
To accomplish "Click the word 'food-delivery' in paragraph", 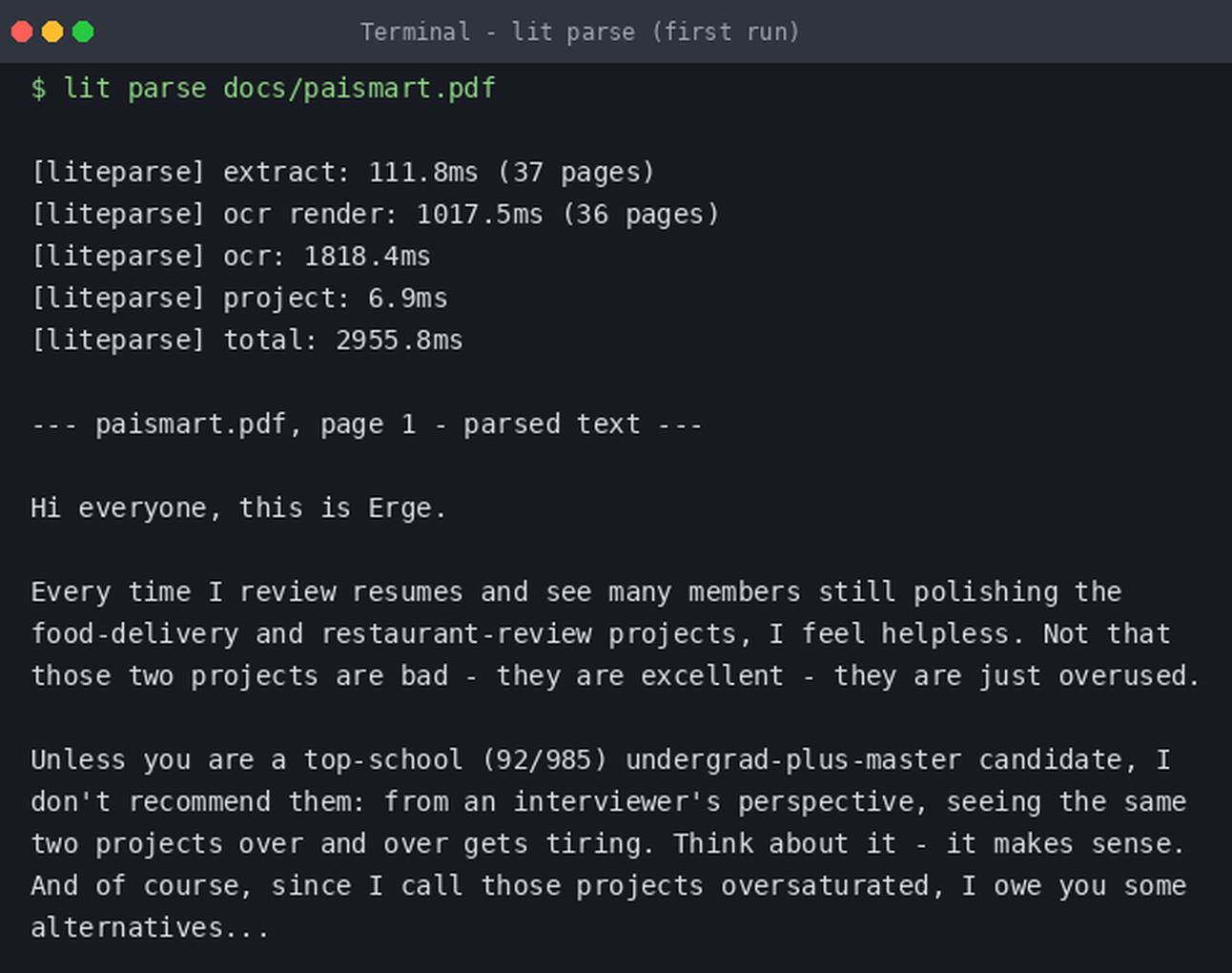I will 134,634.
